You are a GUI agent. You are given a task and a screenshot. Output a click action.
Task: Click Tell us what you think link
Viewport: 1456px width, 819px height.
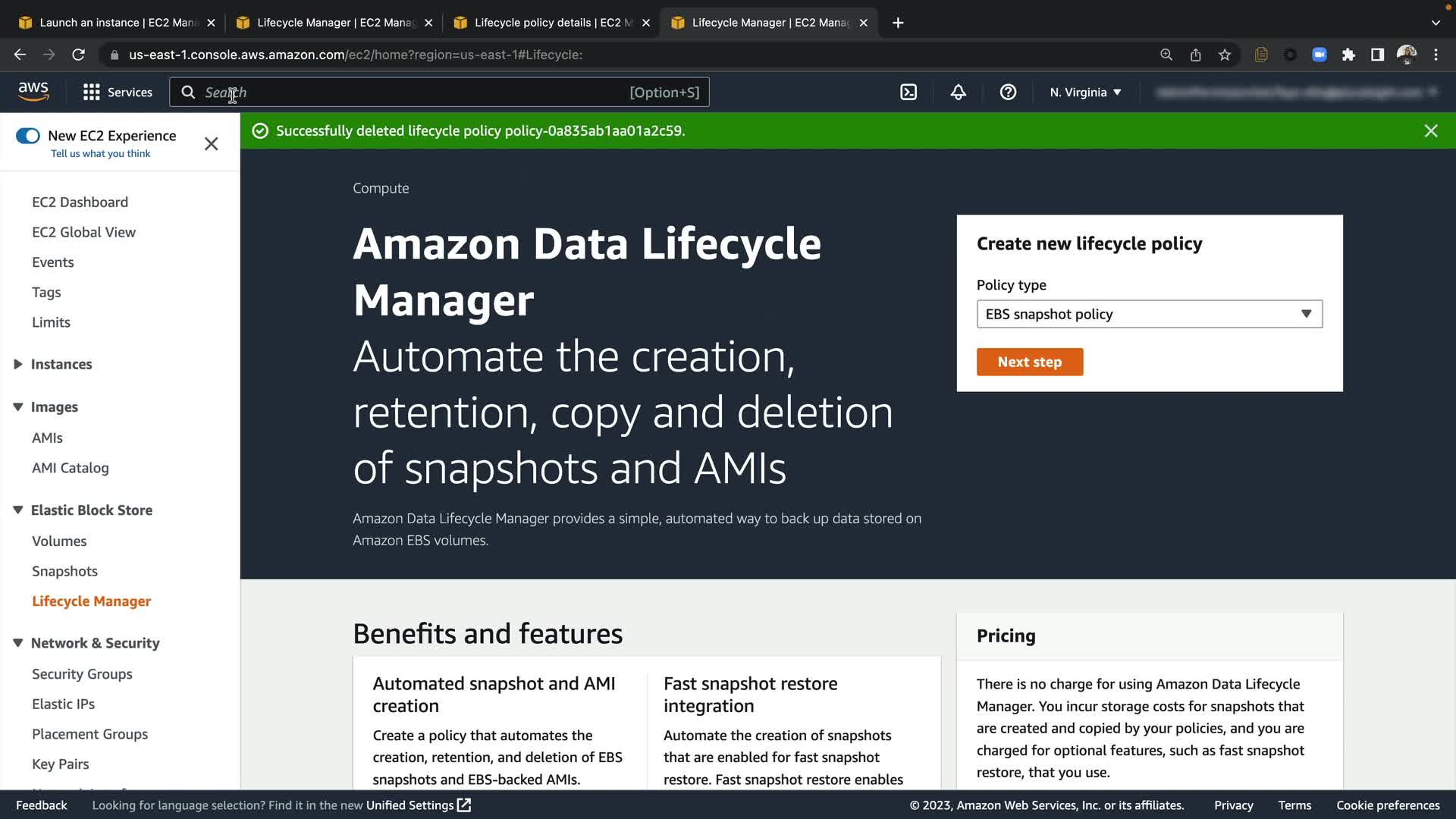pyautogui.click(x=100, y=154)
